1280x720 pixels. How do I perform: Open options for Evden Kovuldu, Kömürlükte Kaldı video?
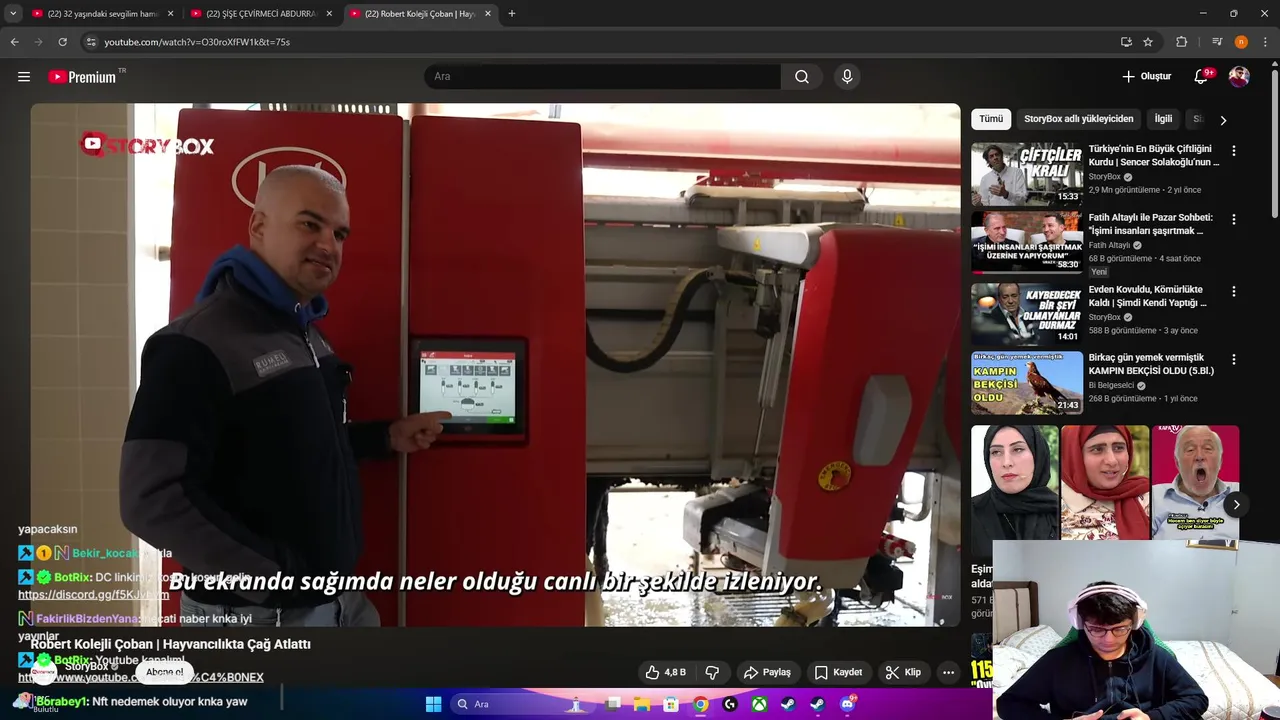click(1234, 291)
